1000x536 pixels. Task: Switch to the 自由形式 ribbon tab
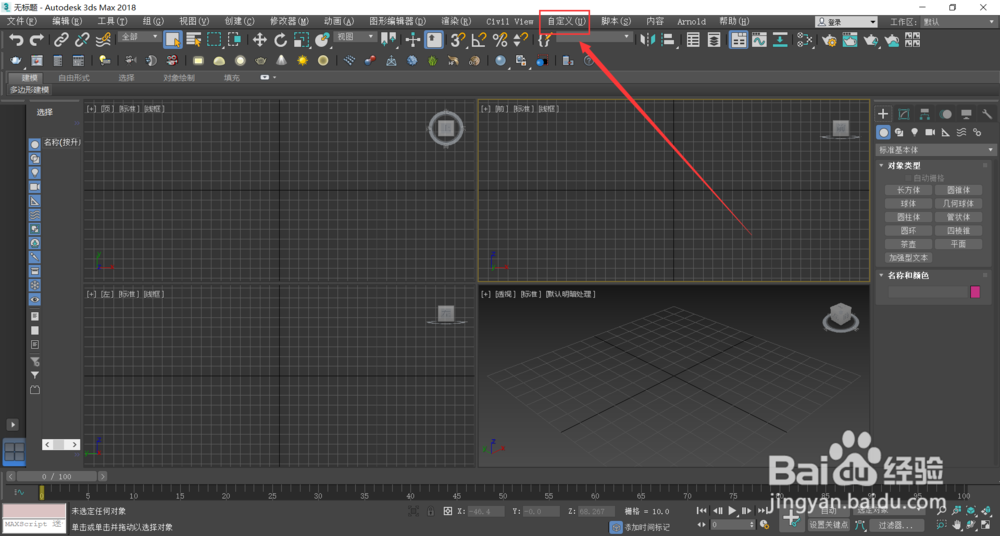click(x=74, y=78)
